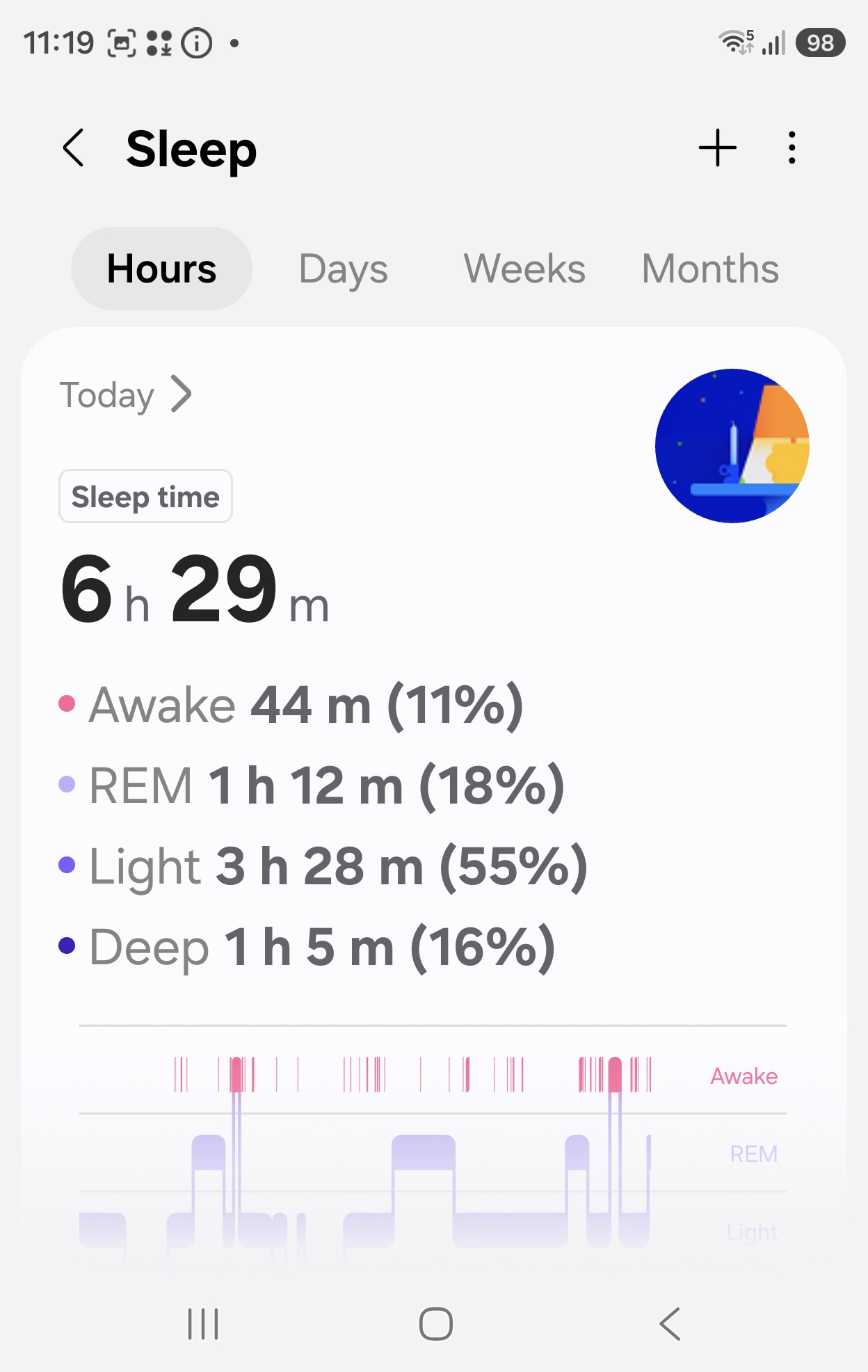Viewport: 868px width, 1372px height.
Task: Open the three-dot more options menu
Action: coord(791,148)
